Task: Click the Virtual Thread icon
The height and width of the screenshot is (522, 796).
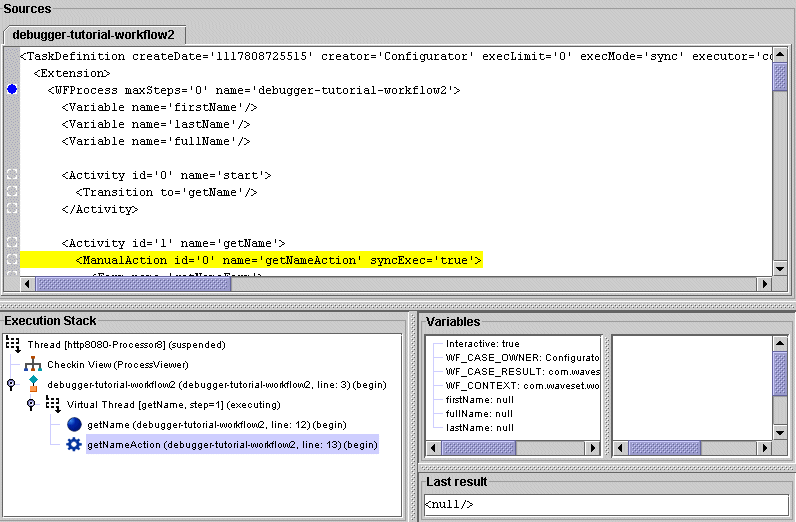Action: [53, 404]
